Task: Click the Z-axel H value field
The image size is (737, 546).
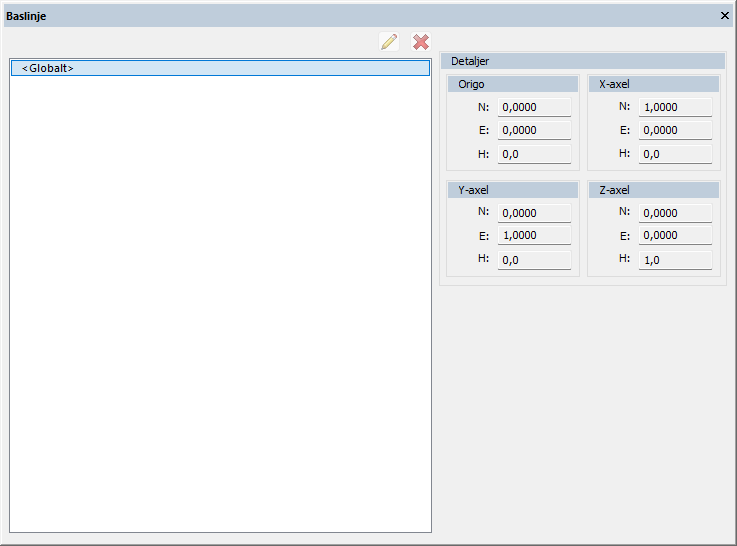Action: click(675, 260)
